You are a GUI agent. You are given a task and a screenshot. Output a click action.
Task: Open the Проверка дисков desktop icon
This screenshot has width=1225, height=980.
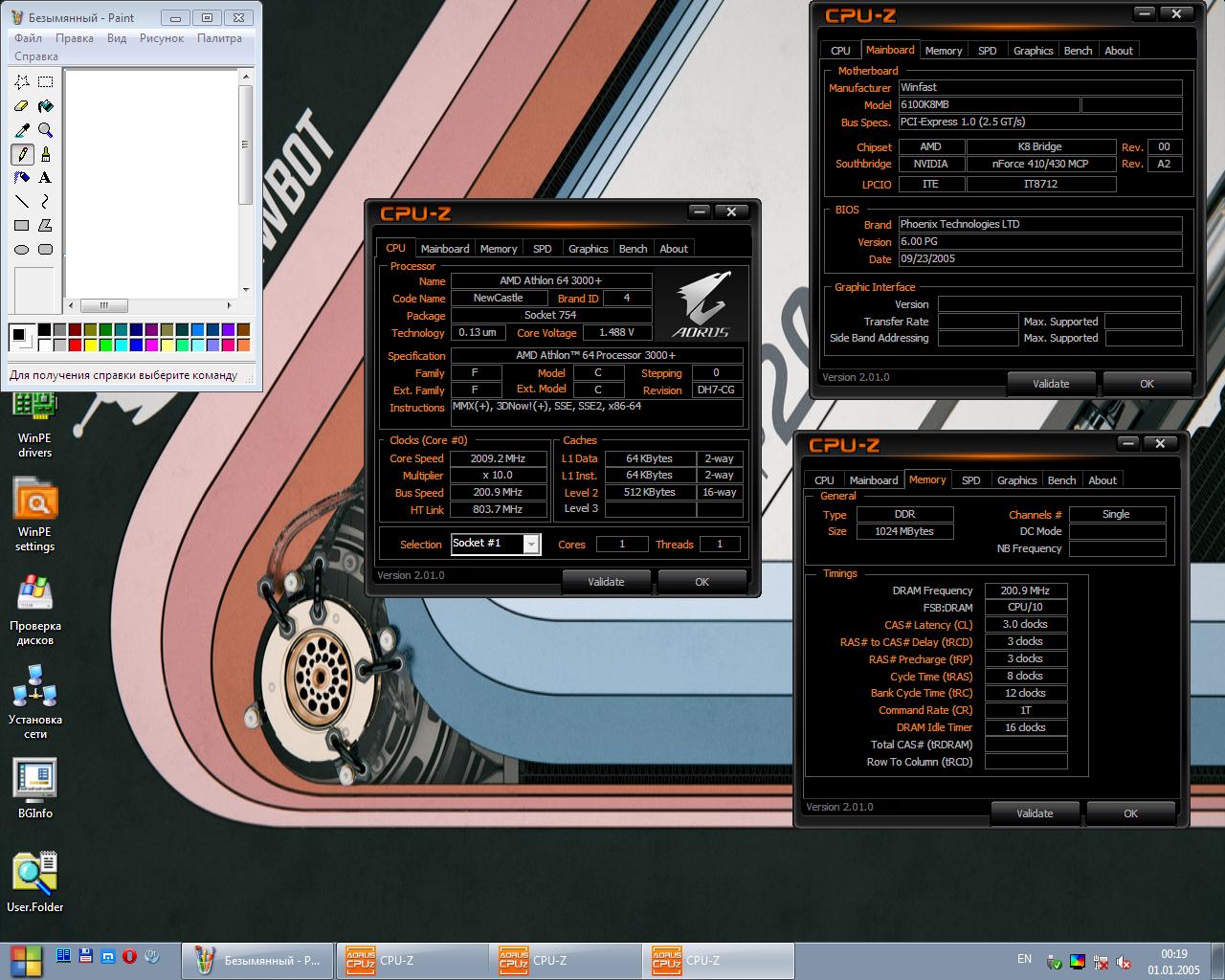click(34, 611)
